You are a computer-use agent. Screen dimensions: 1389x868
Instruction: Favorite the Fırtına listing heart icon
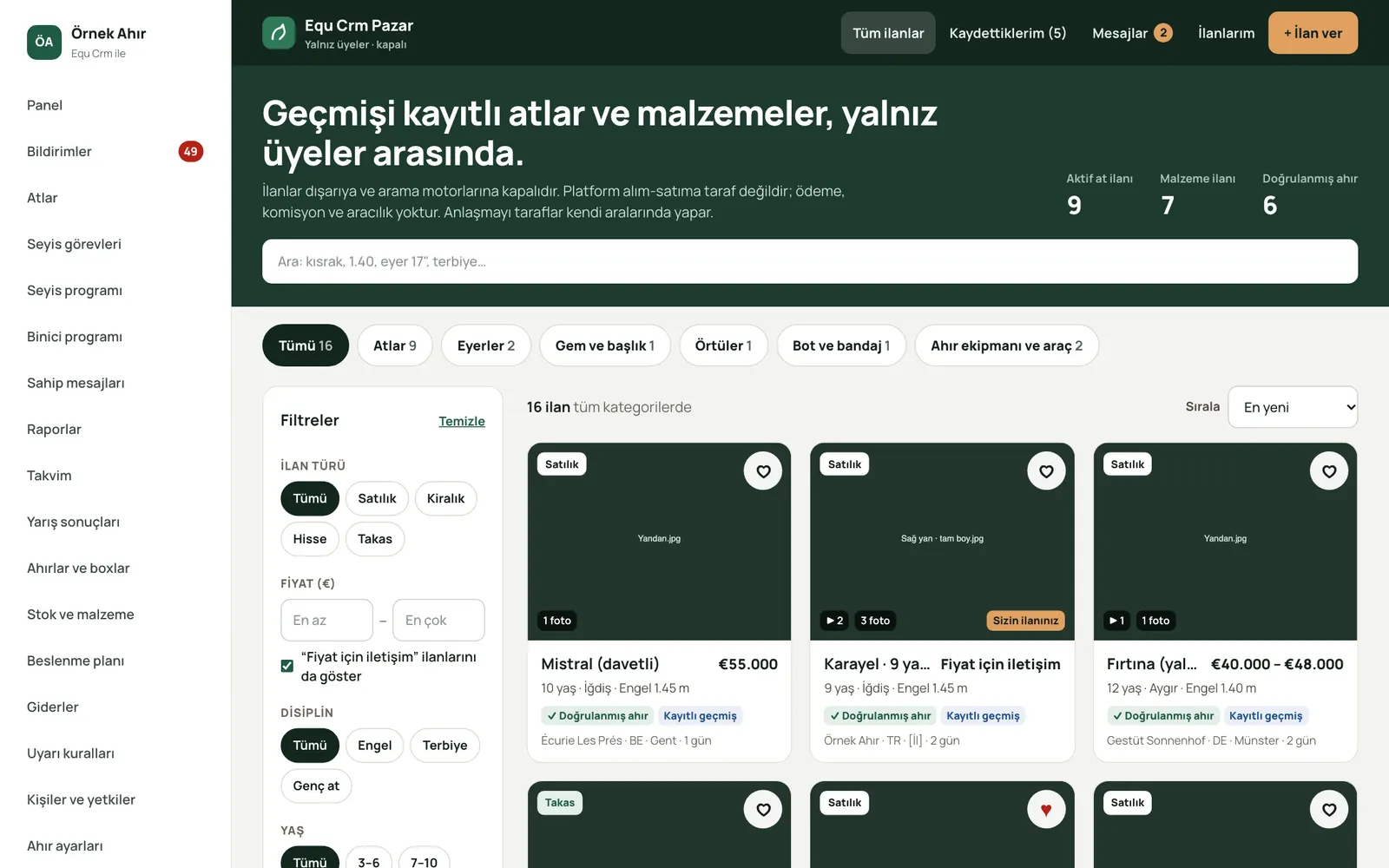point(1329,471)
